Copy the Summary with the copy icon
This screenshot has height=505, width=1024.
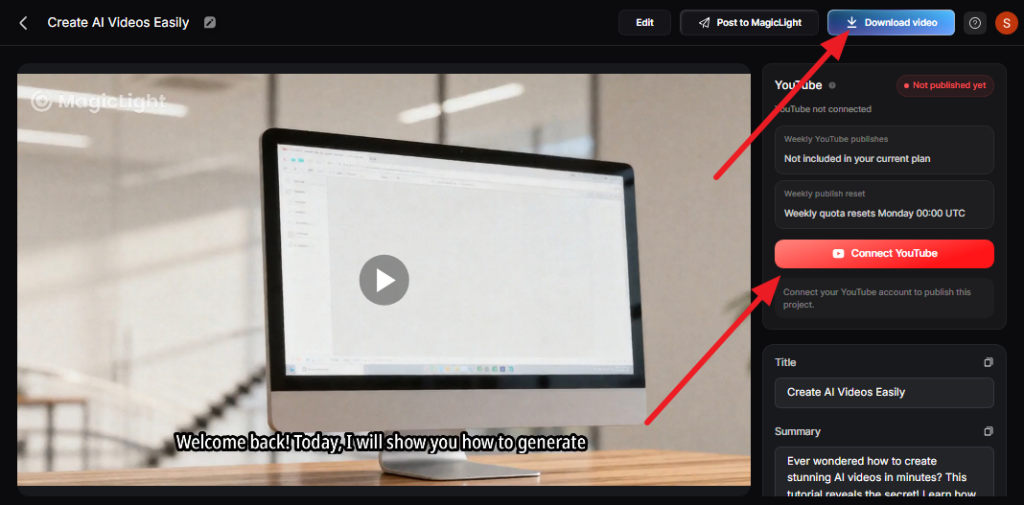pos(988,431)
